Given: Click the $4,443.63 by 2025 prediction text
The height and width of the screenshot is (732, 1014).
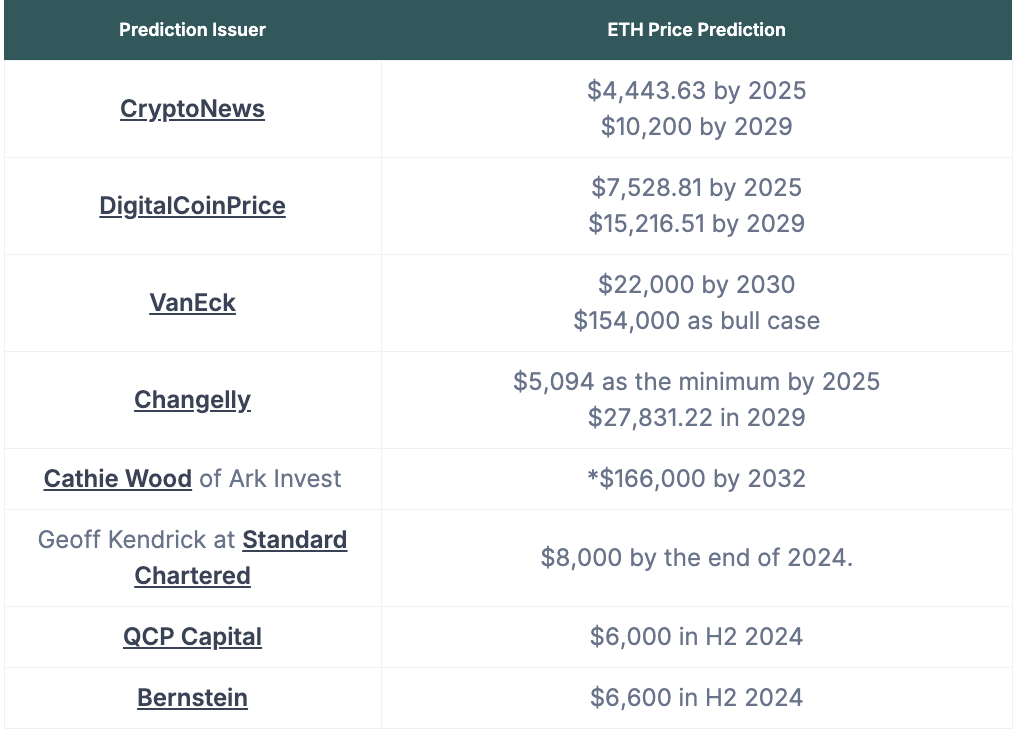Looking at the screenshot, I should tap(696, 91).
